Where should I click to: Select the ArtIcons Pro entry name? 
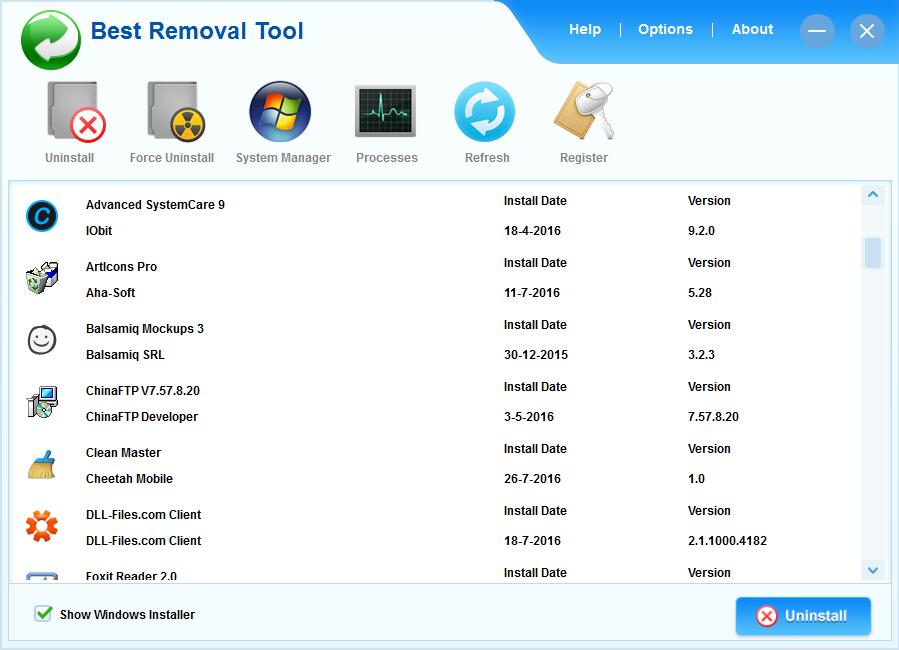point(122,267)
